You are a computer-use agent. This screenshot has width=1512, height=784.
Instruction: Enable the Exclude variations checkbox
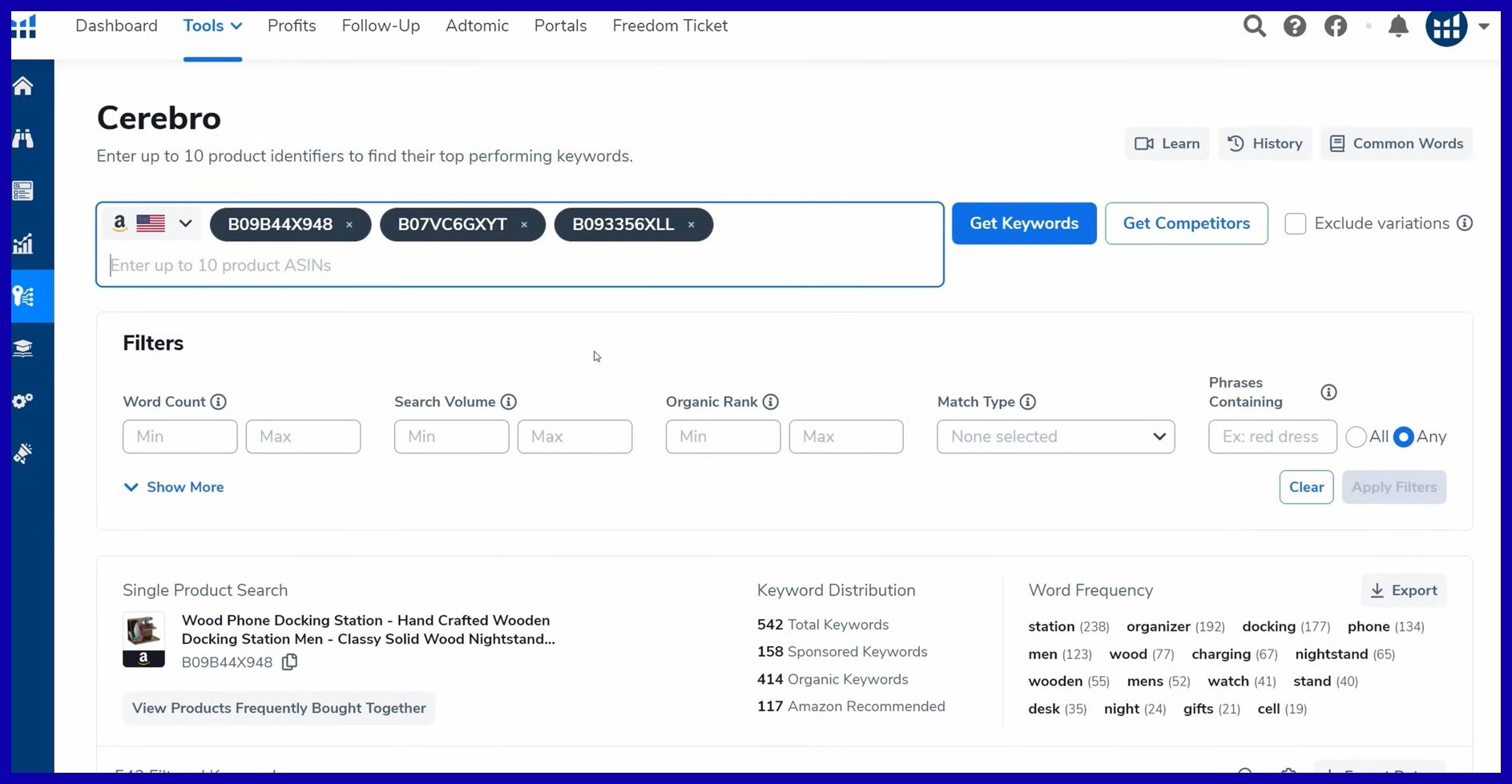coord(1295,223)
